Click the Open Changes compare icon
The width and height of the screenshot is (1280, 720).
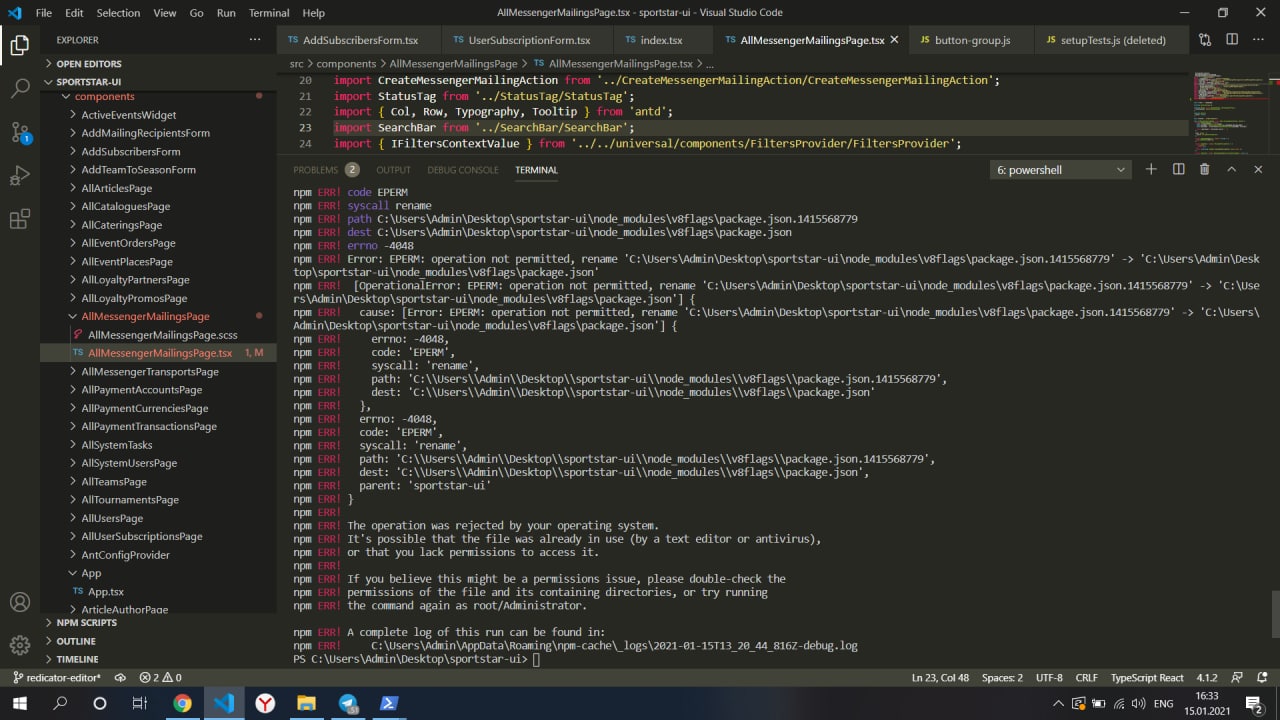pos(1205,40)
